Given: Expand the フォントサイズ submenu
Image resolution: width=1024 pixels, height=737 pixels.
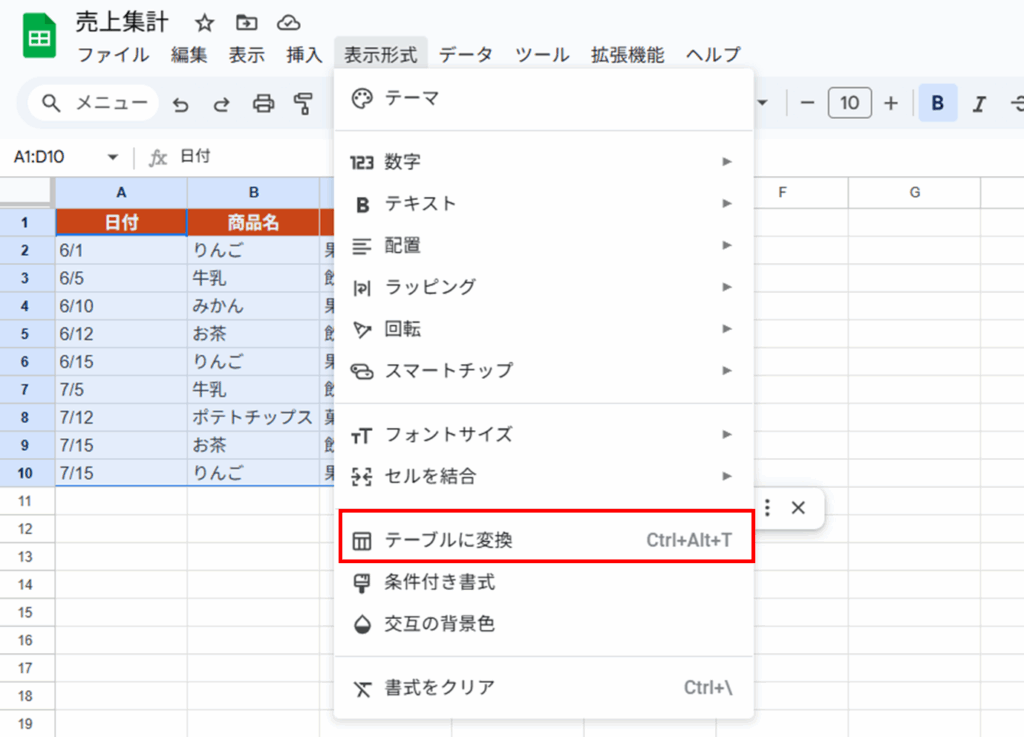Looking at the screenshot, I should coord(543,434).
